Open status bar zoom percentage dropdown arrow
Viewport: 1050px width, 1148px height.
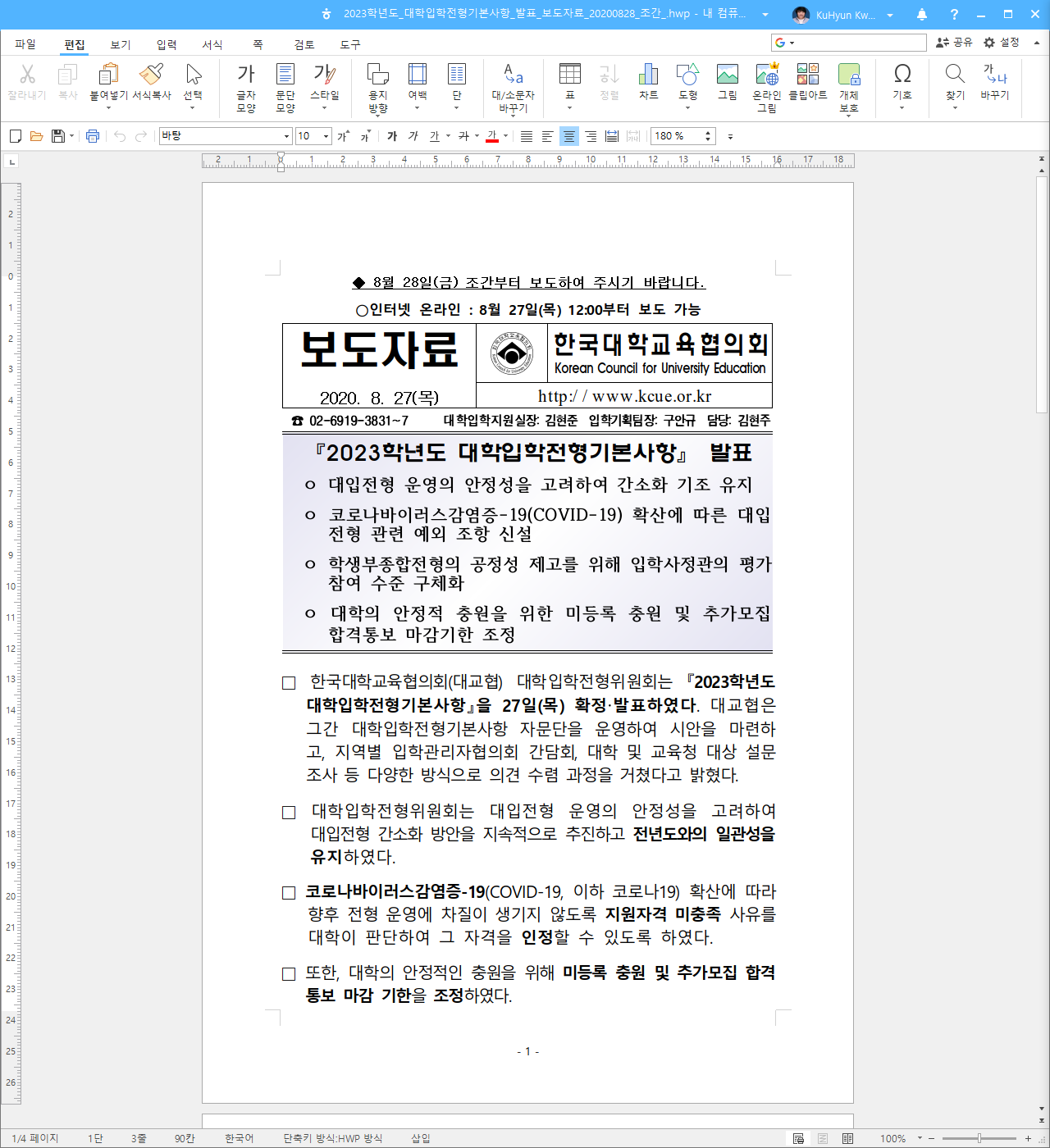[x=920, y=1138]
